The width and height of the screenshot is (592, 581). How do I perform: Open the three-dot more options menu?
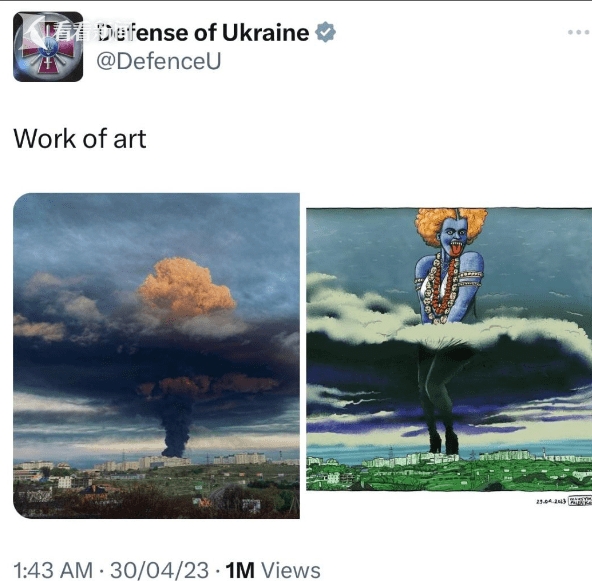pyautogui.click(x=580, y=32)
